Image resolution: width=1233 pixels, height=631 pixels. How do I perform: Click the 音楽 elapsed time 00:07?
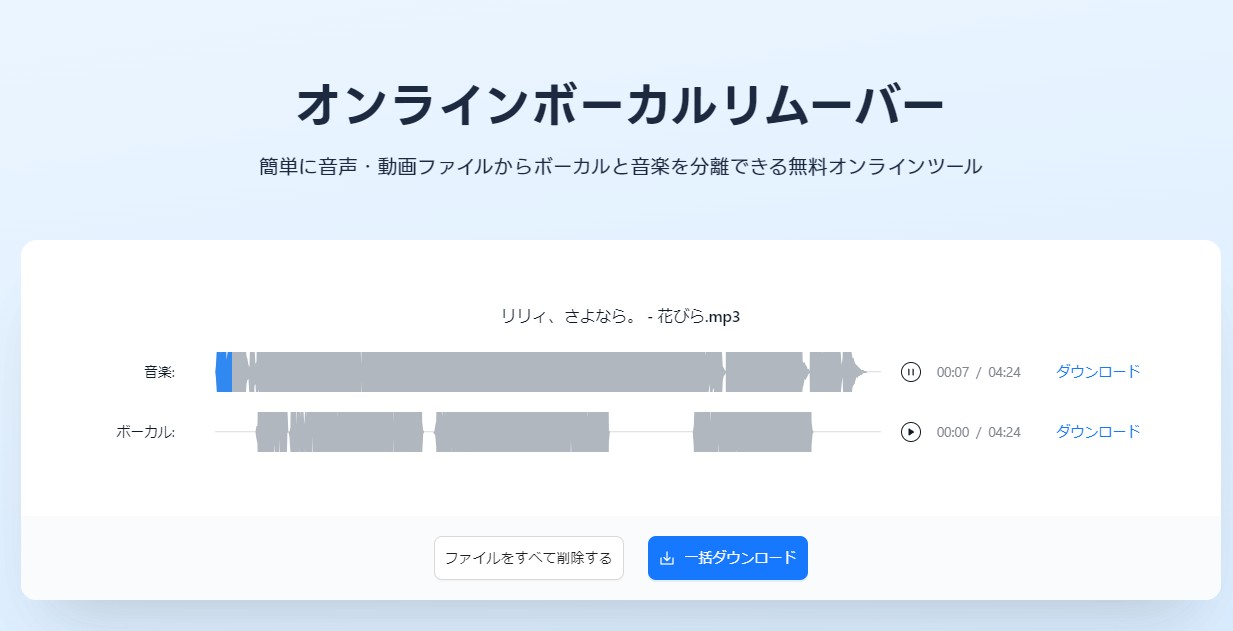[952, 372]
